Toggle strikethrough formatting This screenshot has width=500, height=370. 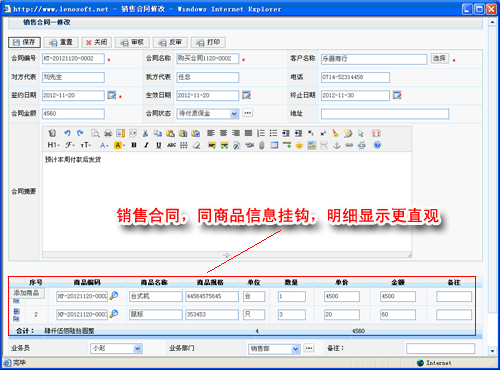(171, 145)
